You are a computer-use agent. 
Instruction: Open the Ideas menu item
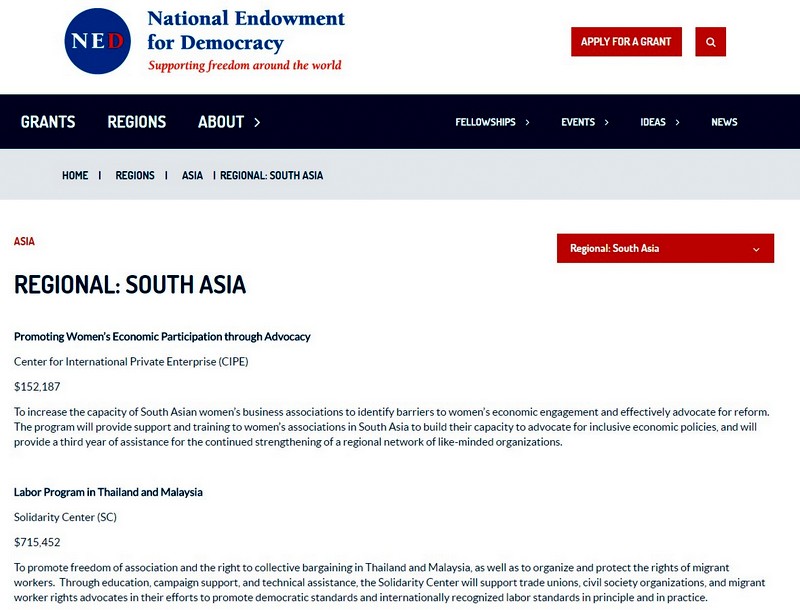pos(653,122)
